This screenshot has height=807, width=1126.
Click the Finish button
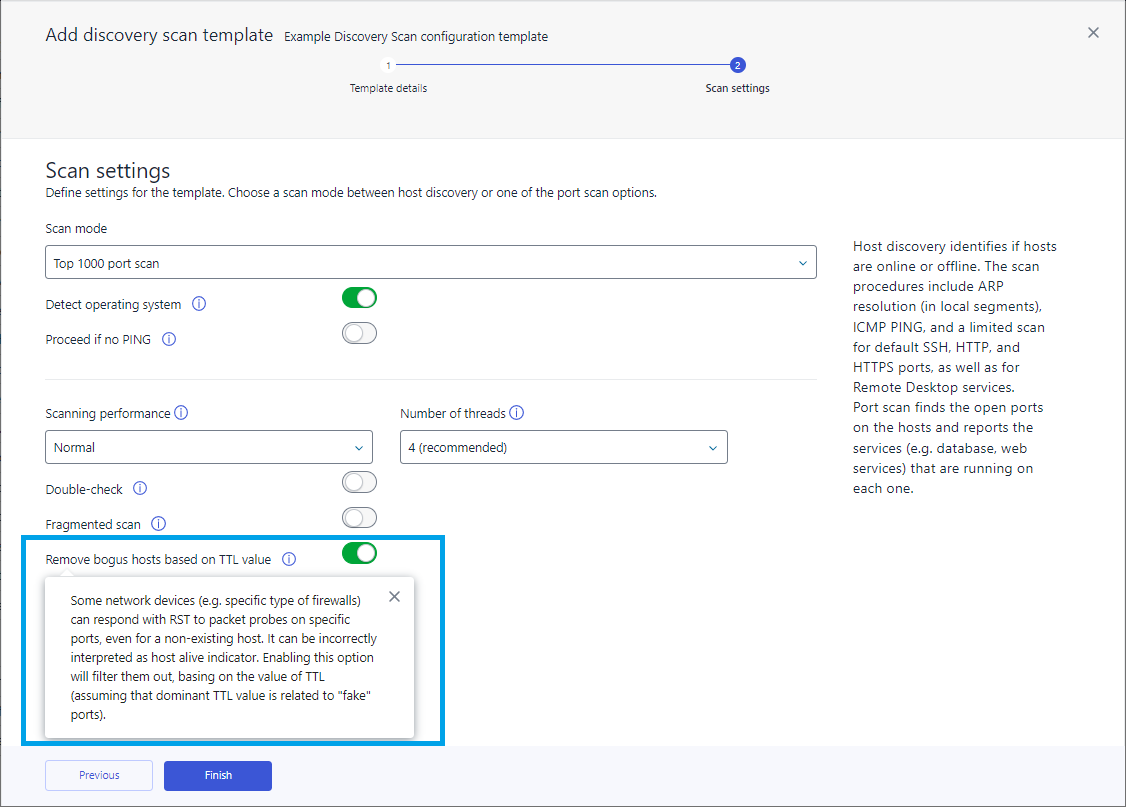tap(218, 775)
